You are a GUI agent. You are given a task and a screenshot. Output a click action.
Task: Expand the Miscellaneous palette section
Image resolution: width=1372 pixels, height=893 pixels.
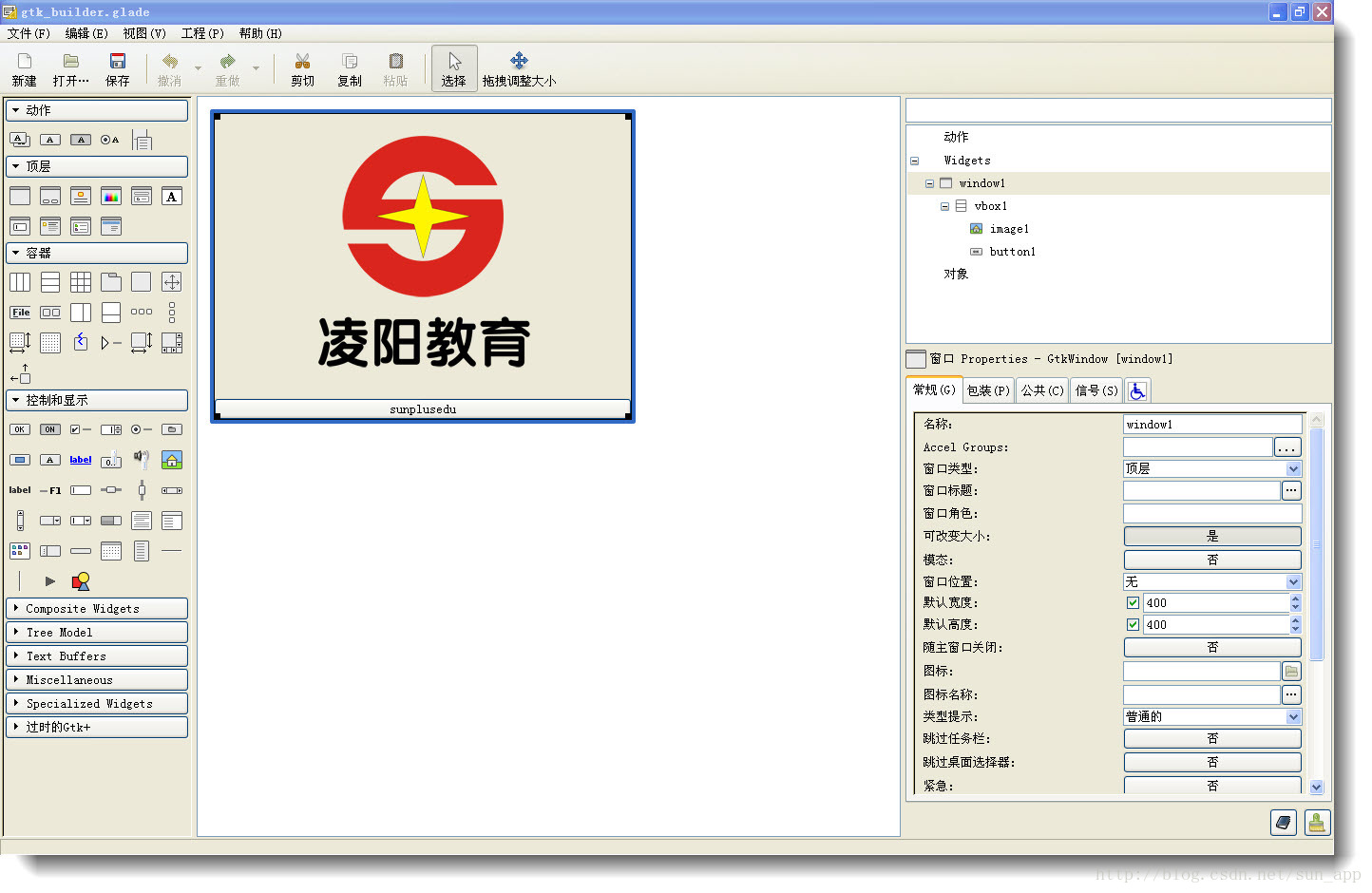[x=97, y=679]
